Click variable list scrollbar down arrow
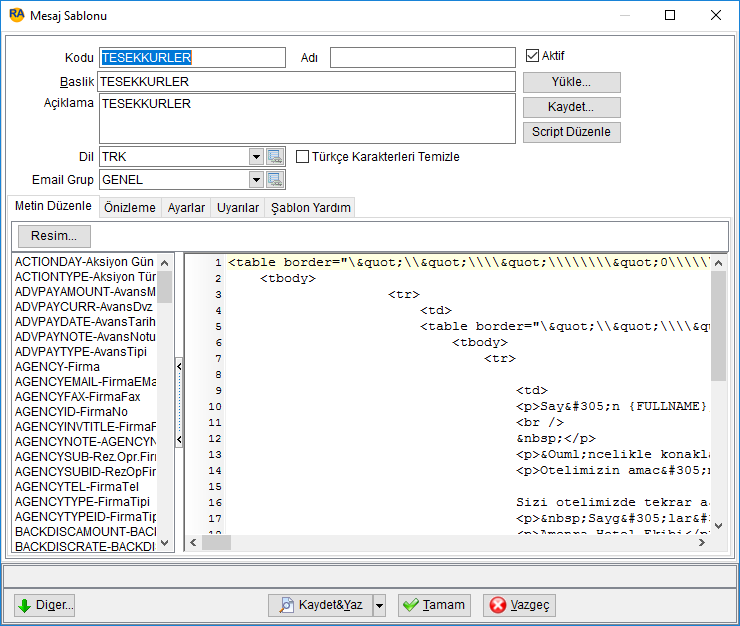The width and height of the screenshot is (740, 626). [x=164, y=543]
